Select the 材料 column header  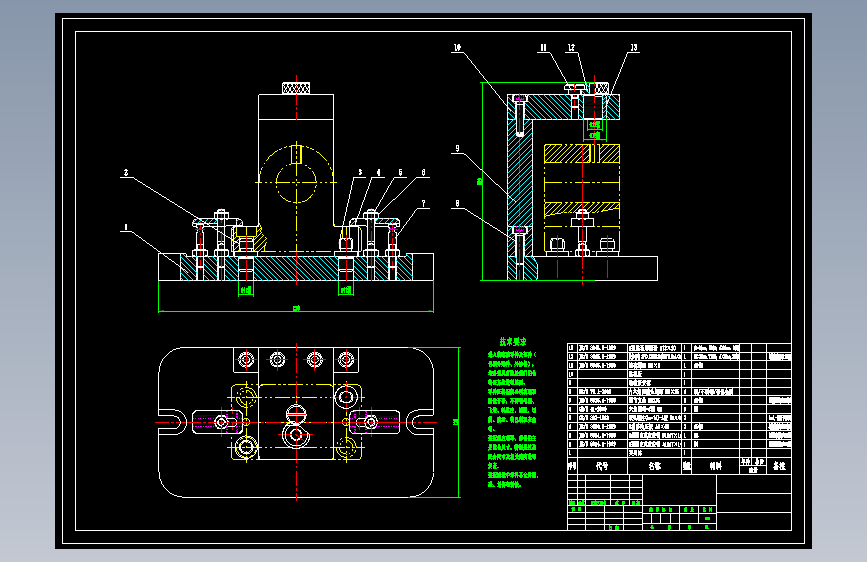(715, 466)
